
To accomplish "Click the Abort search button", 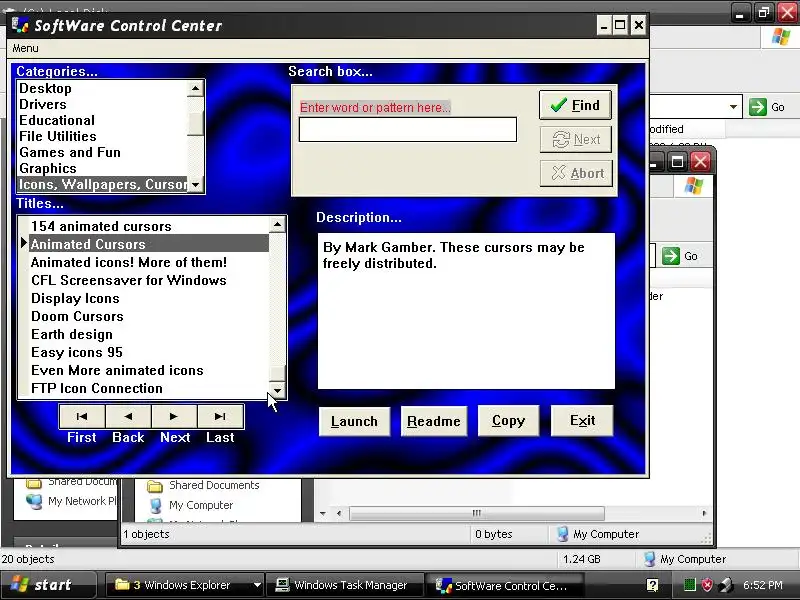I will click(x=576, y=173).
